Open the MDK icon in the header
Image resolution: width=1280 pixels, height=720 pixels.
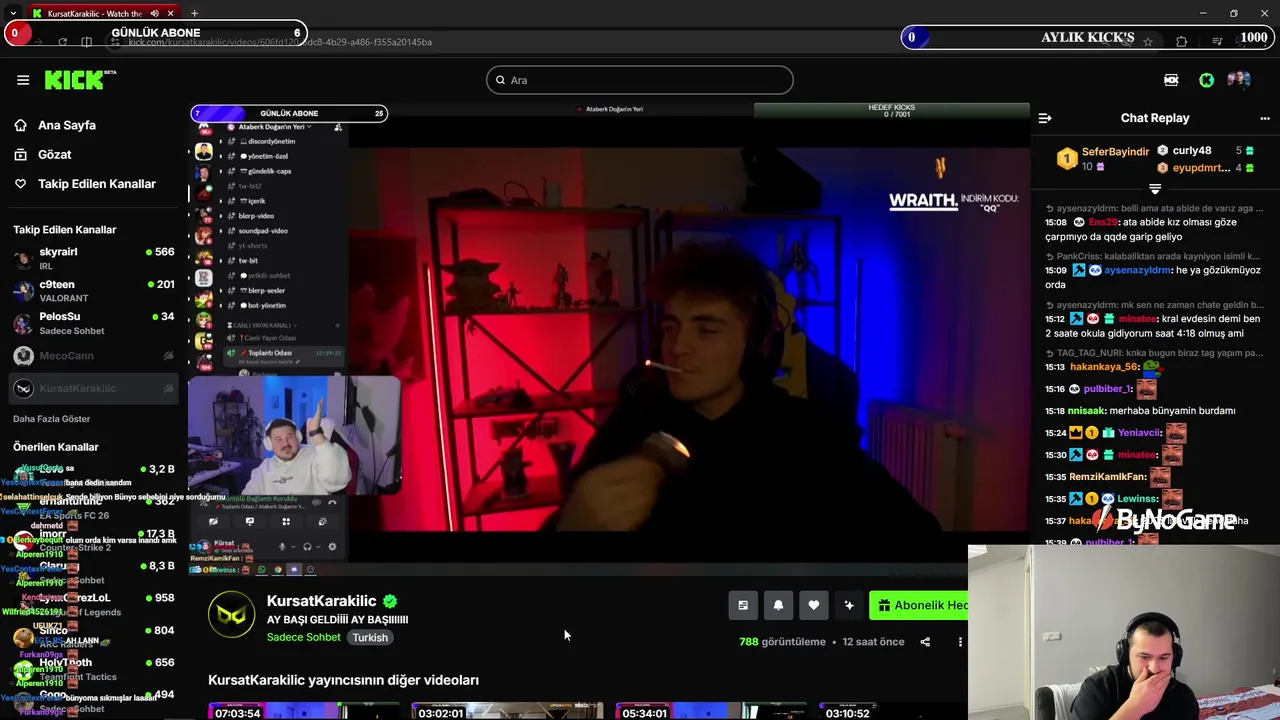(x=1171, y=80)
